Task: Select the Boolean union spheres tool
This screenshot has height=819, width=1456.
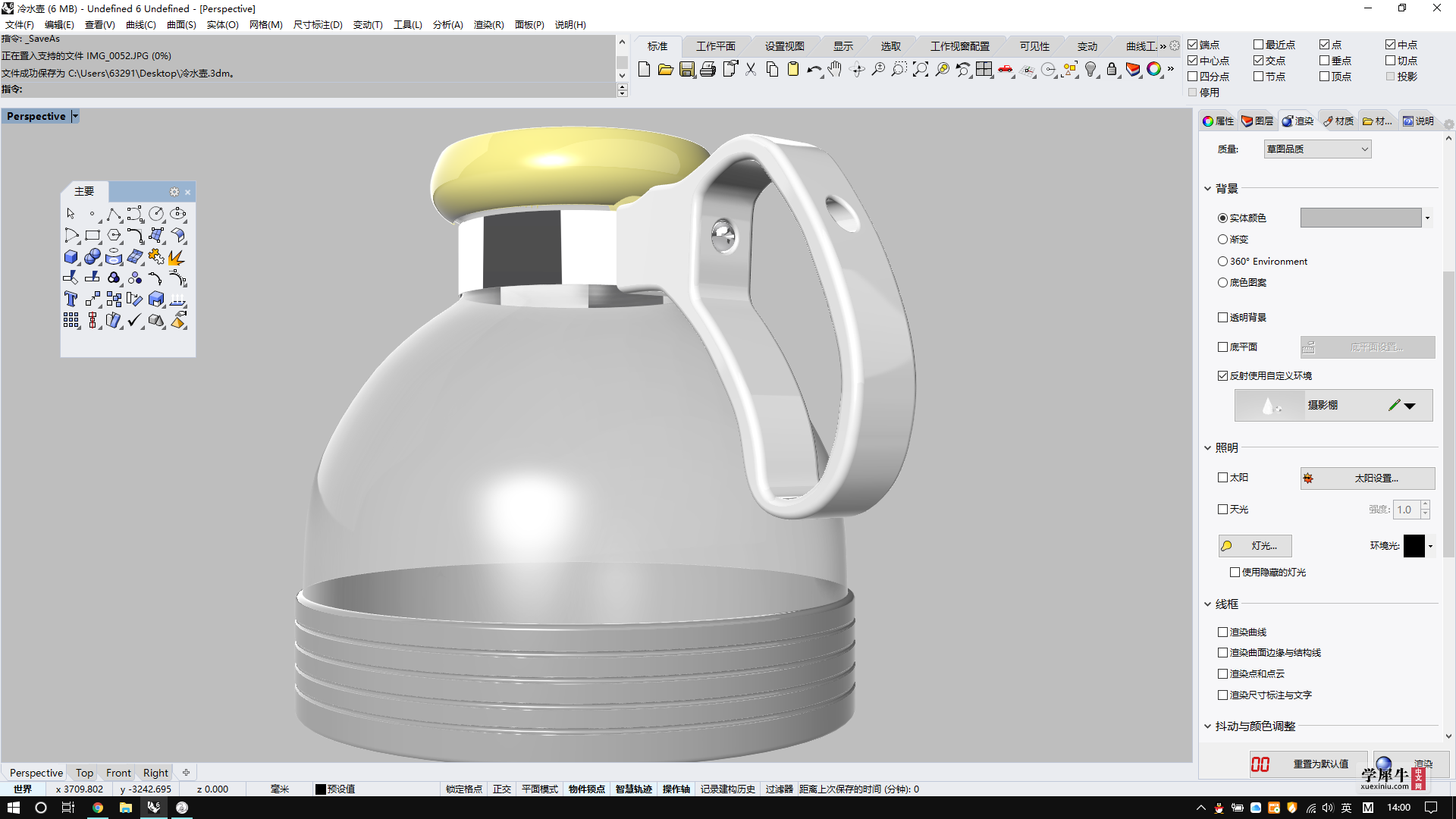Action: [93, 257]
